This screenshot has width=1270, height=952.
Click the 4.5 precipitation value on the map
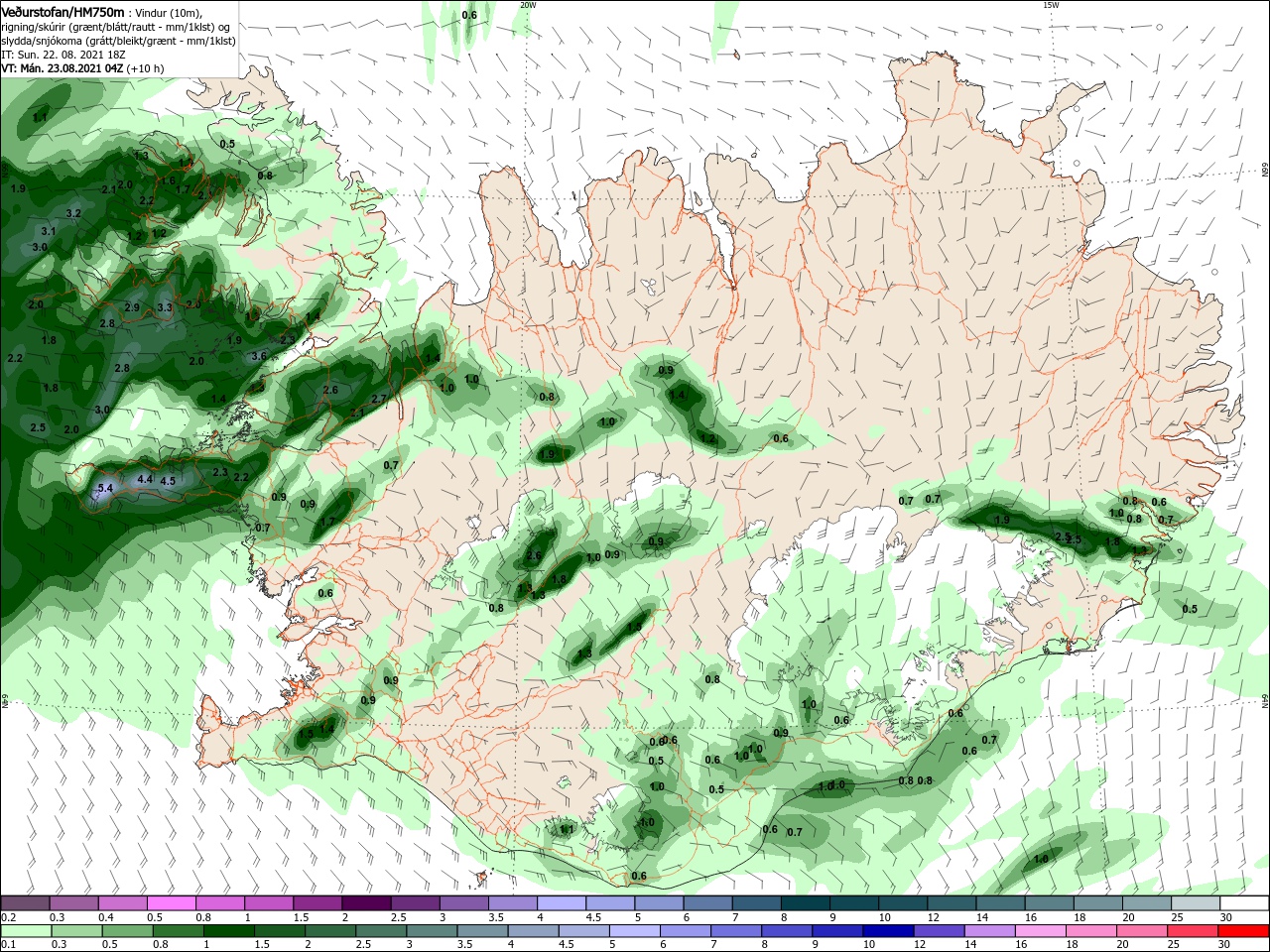[168, 481]
